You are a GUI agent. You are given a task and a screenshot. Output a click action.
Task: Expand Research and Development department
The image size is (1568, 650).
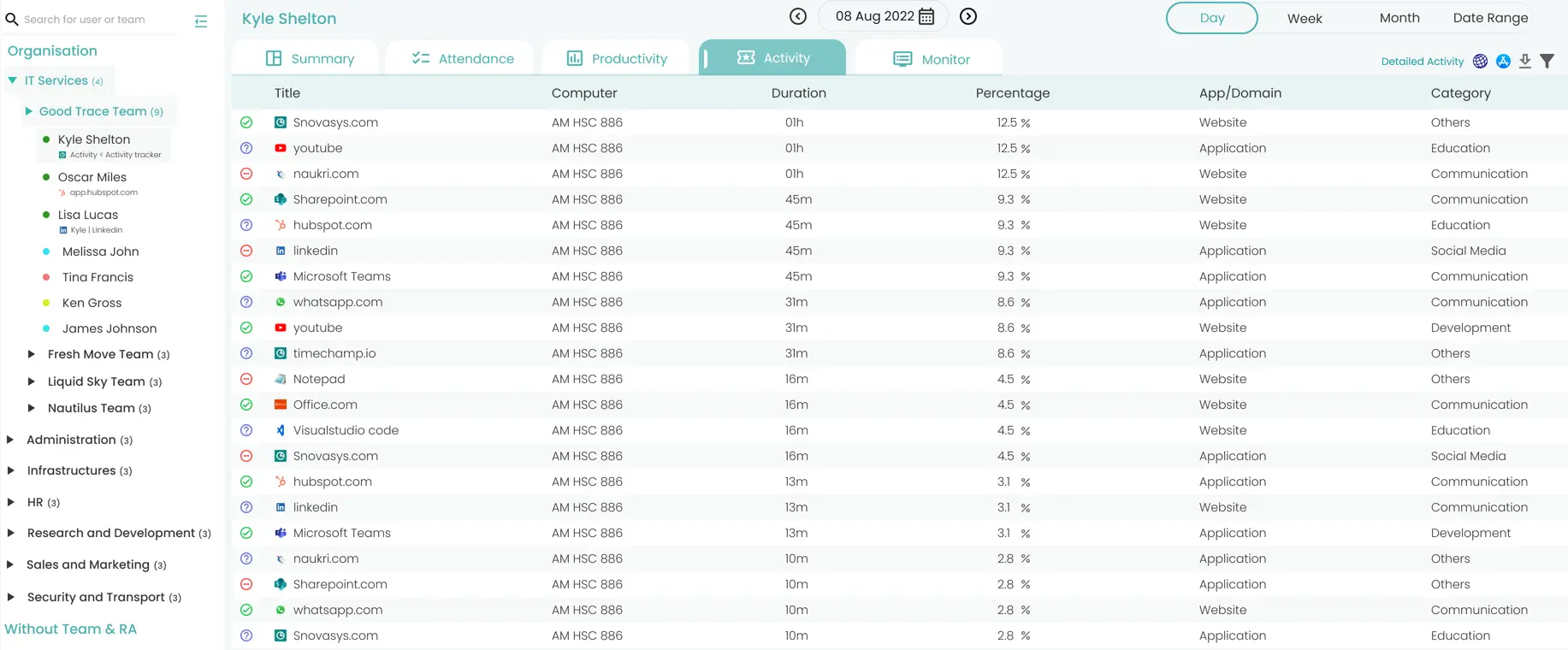10,533
